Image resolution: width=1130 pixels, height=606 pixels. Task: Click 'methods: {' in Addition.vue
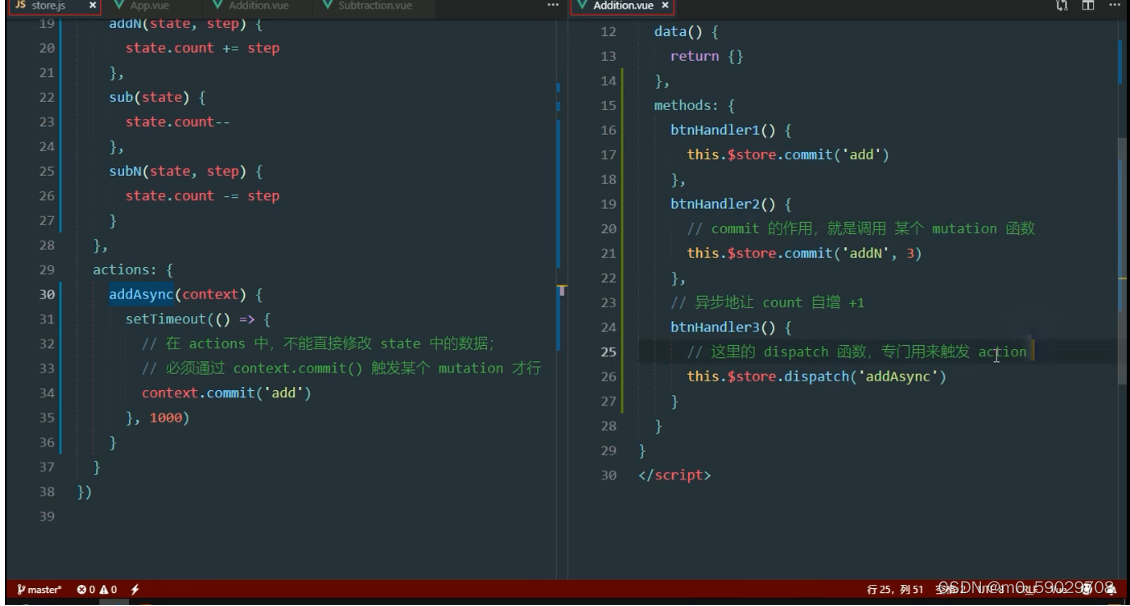click(x=694, y=105)
